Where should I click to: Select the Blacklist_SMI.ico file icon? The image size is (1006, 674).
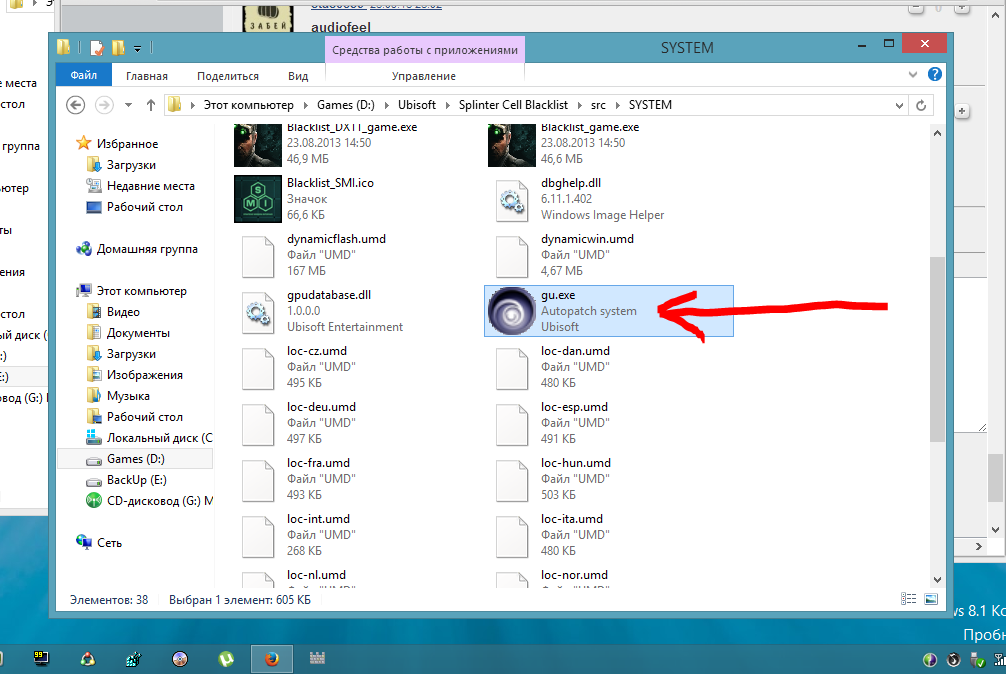tap(258, 199)
